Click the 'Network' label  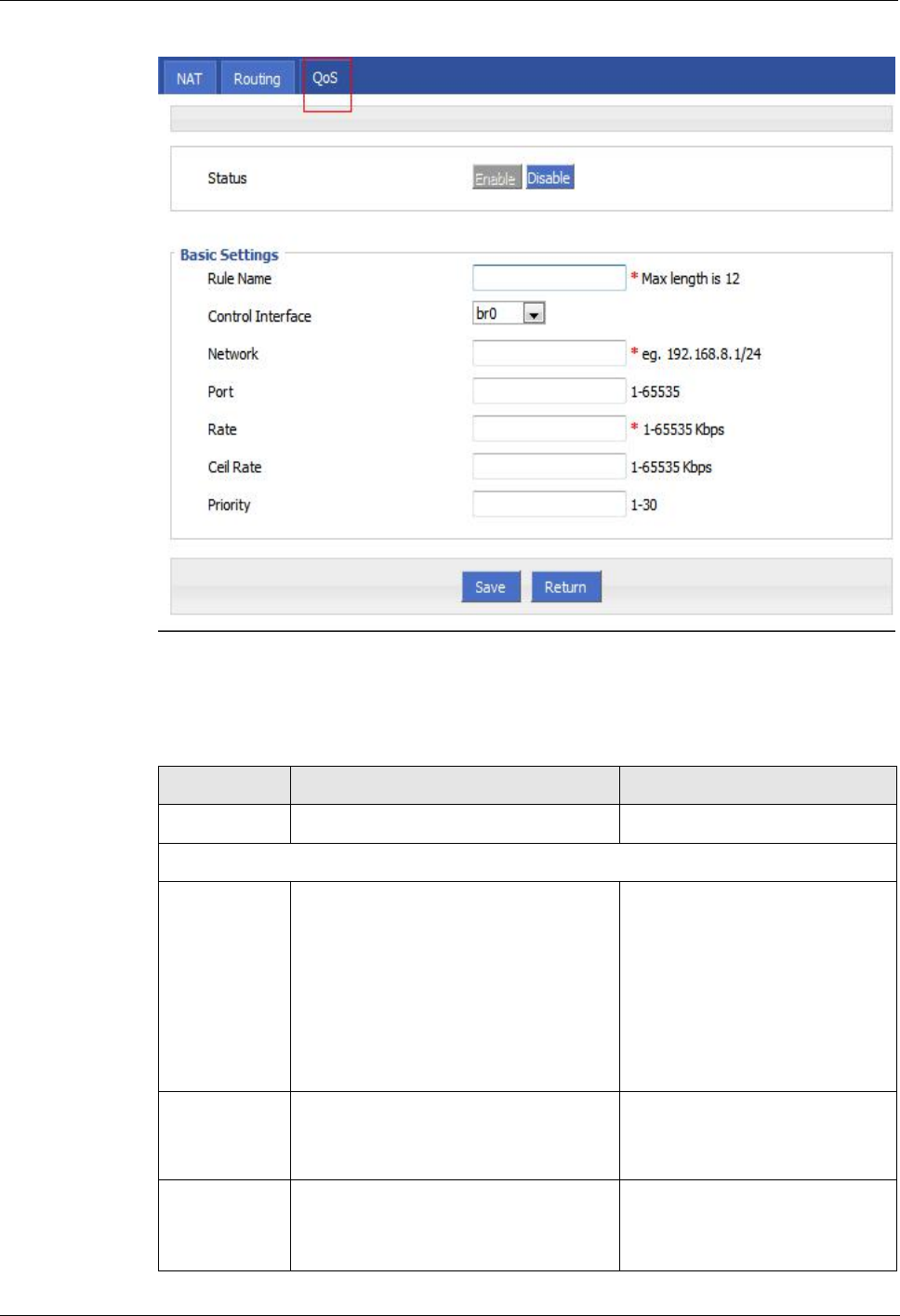tap(233, 354)
